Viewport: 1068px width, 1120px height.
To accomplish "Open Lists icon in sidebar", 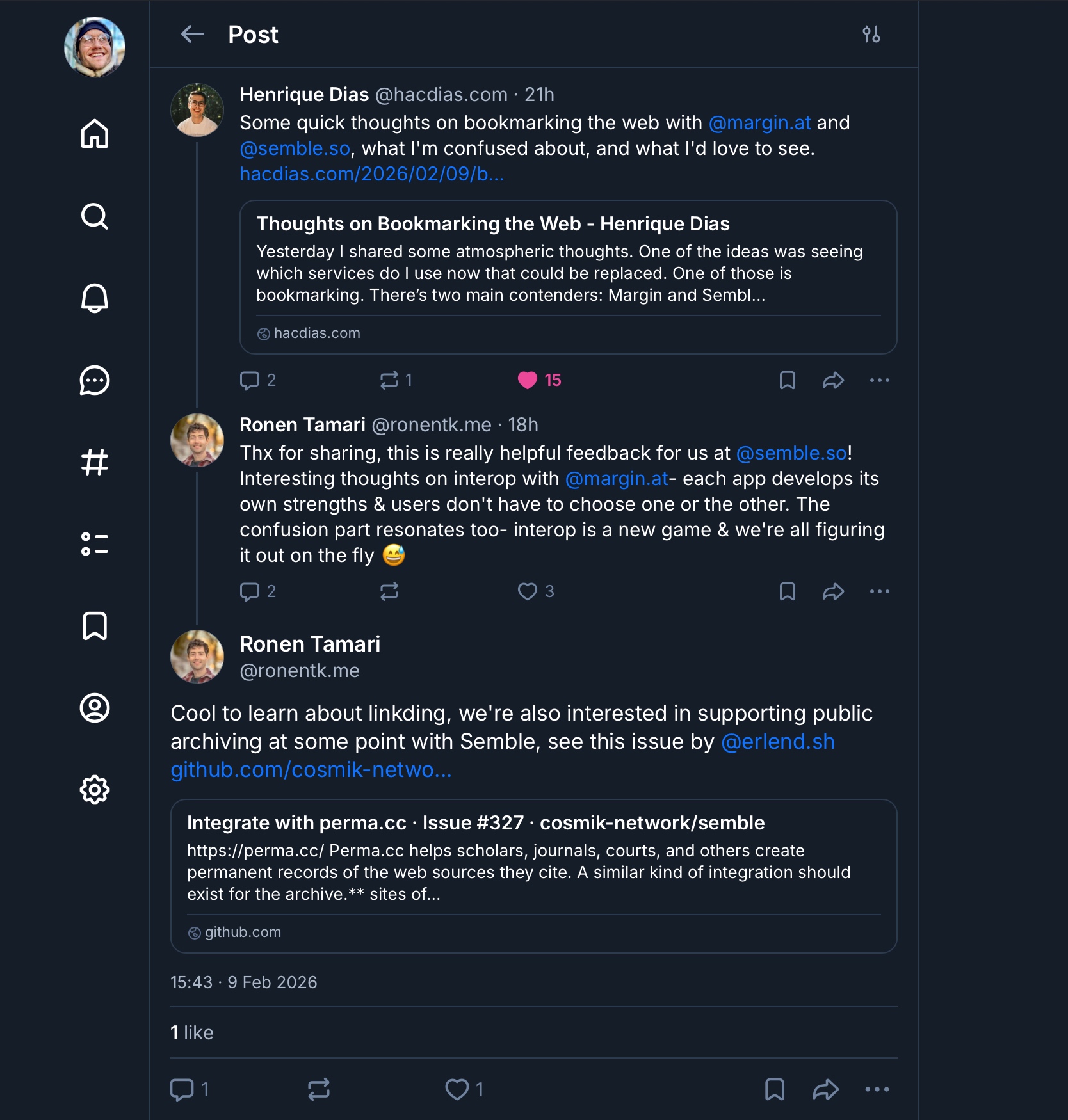I will coord(95,544).
